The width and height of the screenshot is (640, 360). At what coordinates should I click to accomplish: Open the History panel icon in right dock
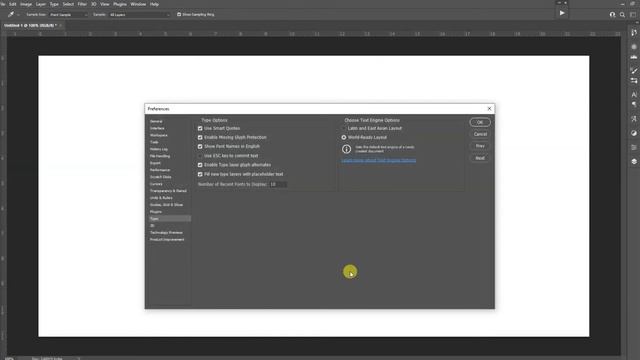pos(634,33)
